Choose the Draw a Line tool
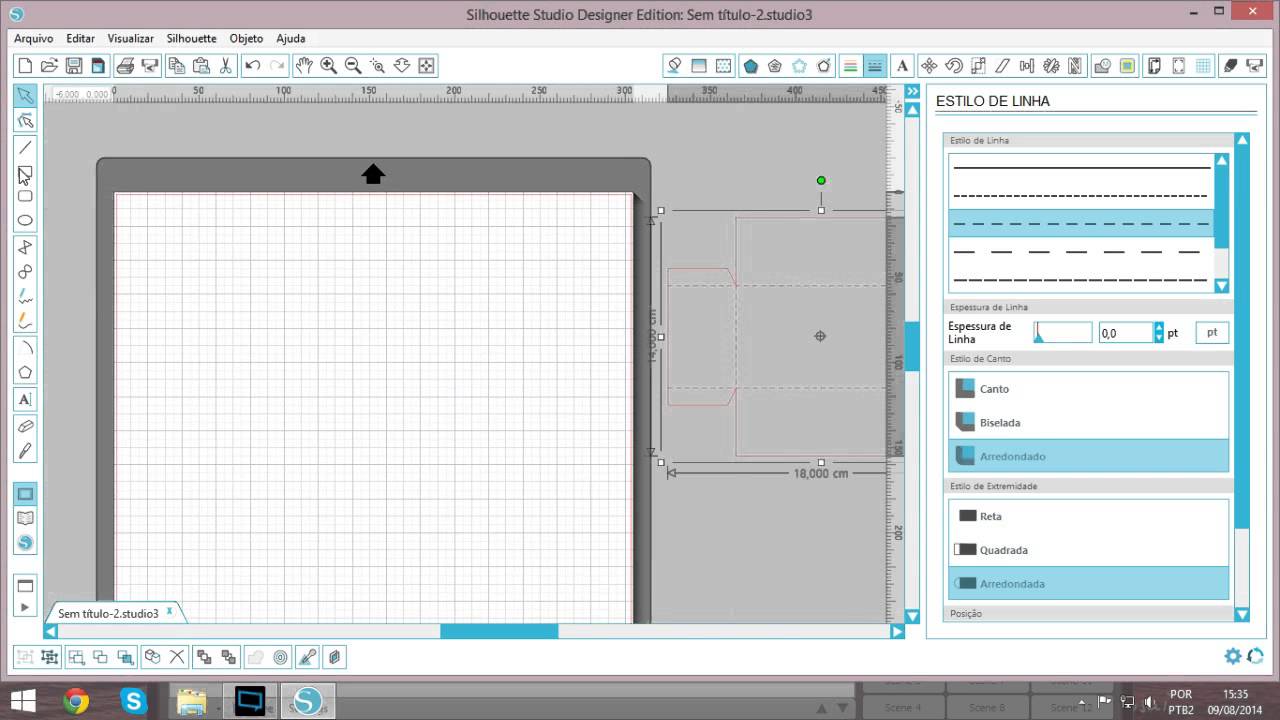The height and width of the screenshot is (720, 1280). coord(25,147)
